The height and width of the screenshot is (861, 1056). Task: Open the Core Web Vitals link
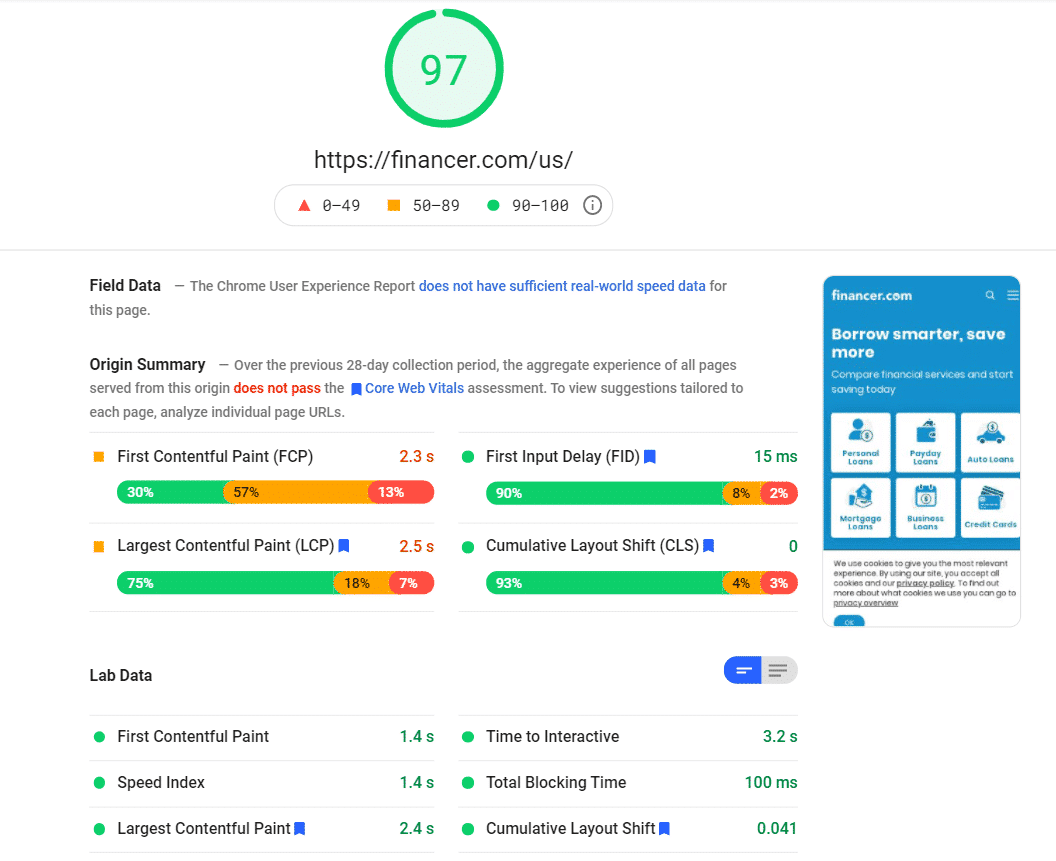(x=414, y=388)
